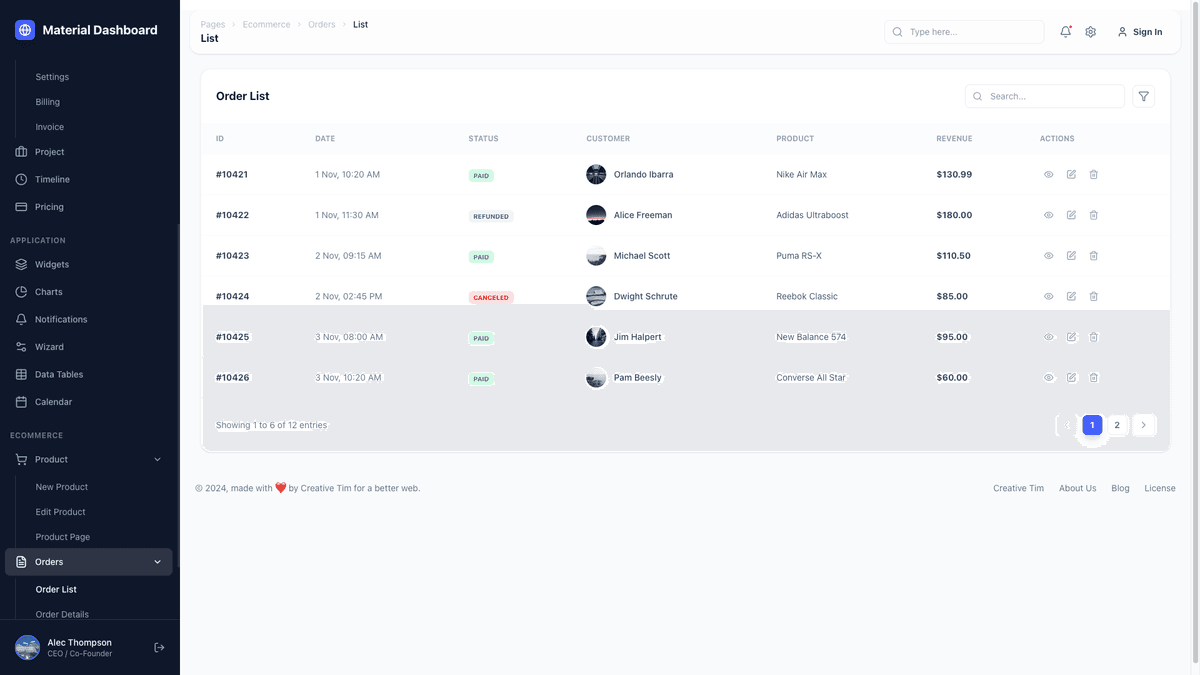Open the Project section from the sidebar icon
The width and height of the screenshot is (1200, 675).
point(22,151)
